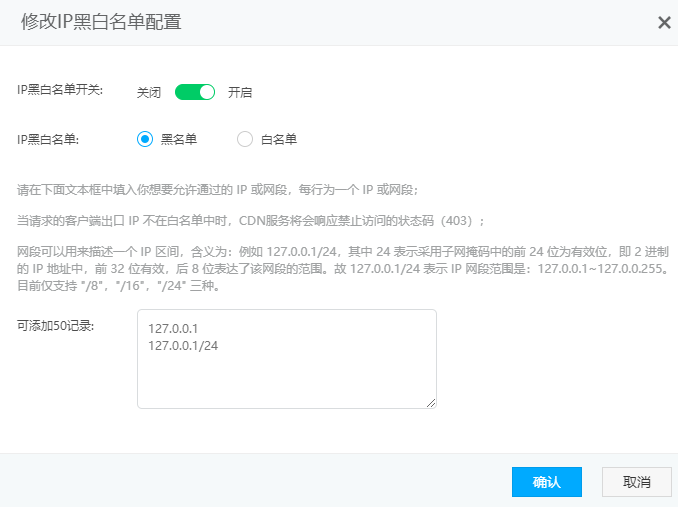Click the IP黑白名单开关 field label

pos(60,90)
